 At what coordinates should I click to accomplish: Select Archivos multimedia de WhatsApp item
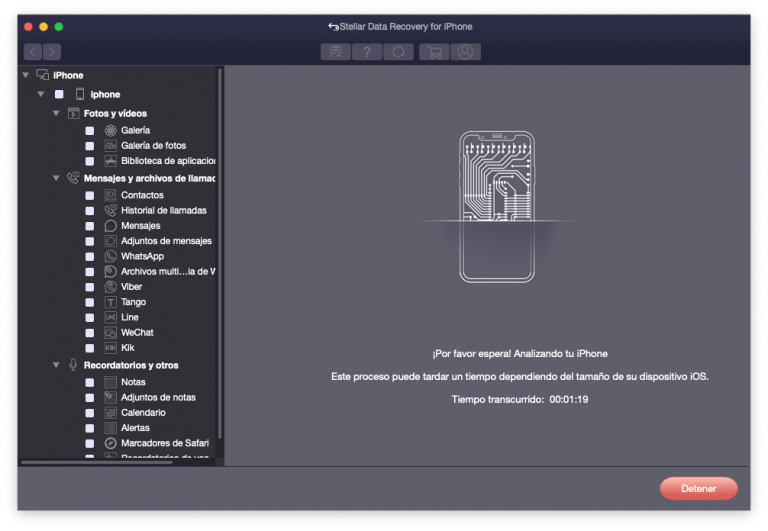click(x=168, y=271)
